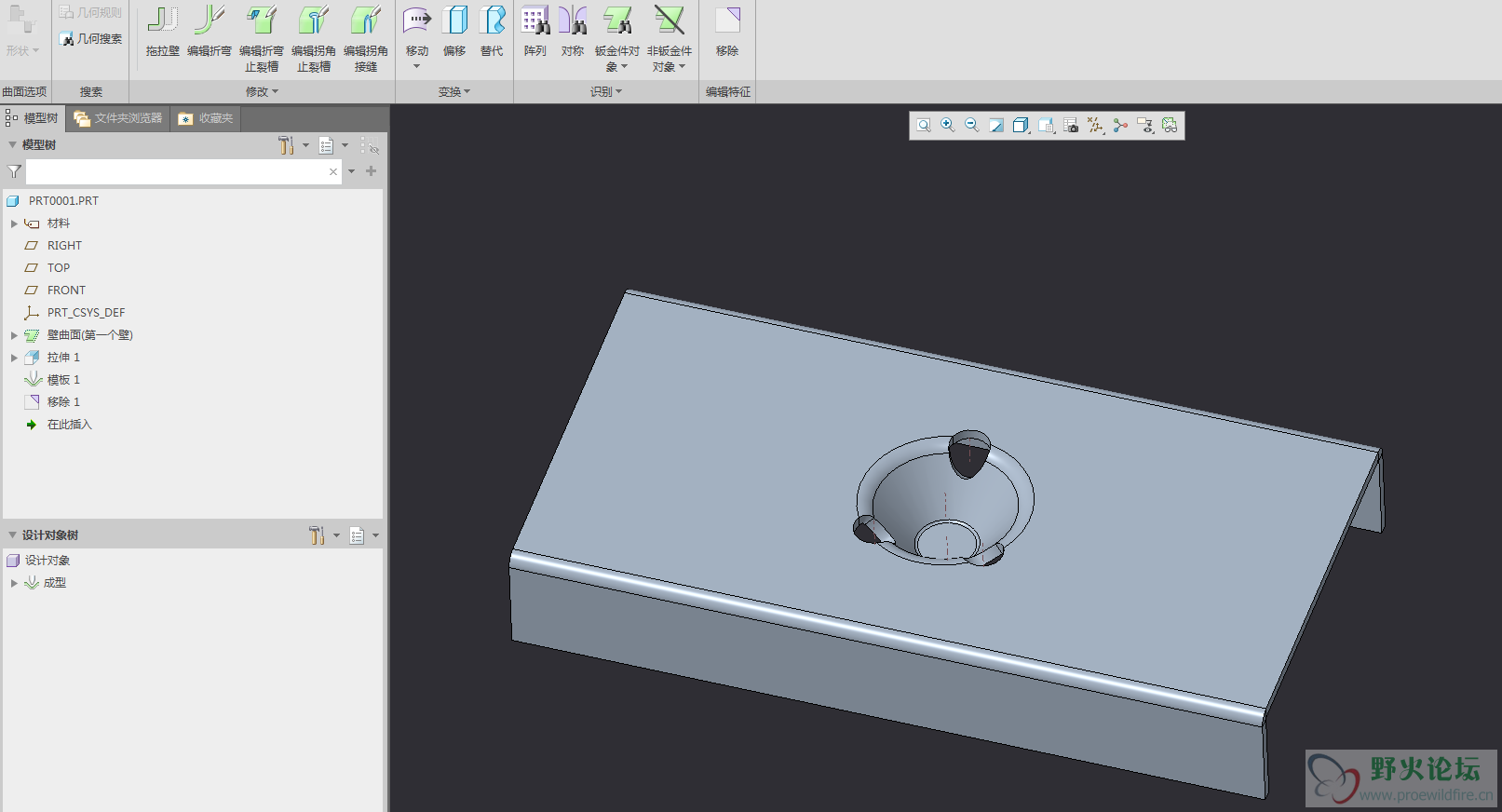The height and width of the screenshot is (812, 1502).
Task: Click the 对称 symmetry recognition tool
Action: click(573, 33)
